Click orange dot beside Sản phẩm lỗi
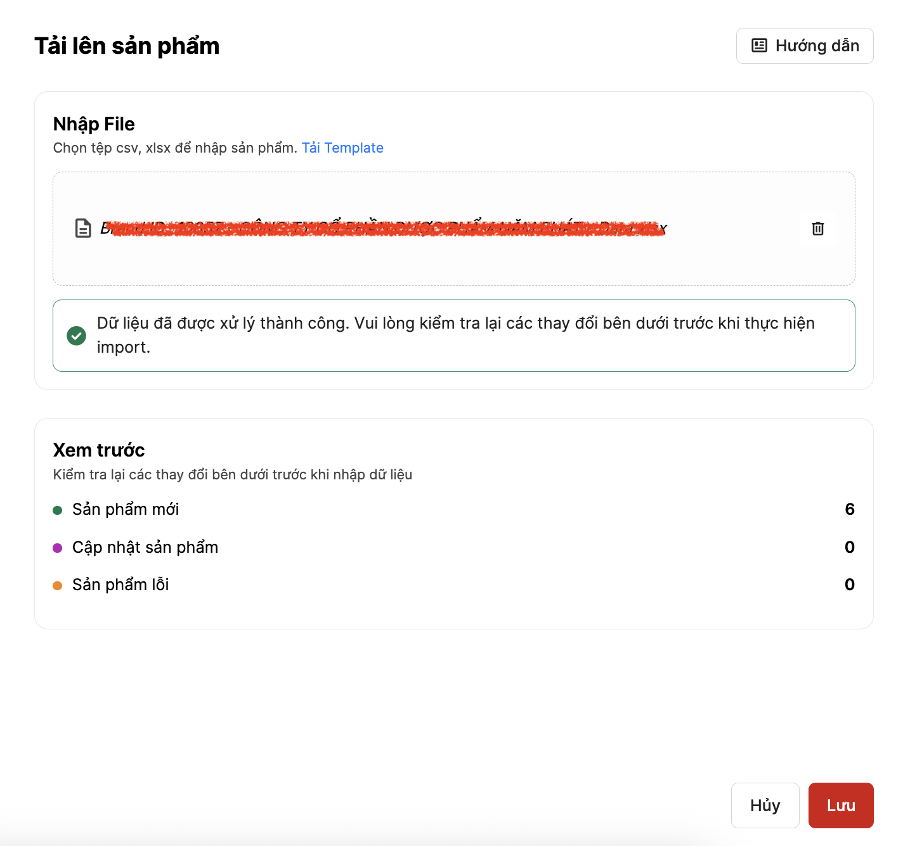 tap(58, 585)
